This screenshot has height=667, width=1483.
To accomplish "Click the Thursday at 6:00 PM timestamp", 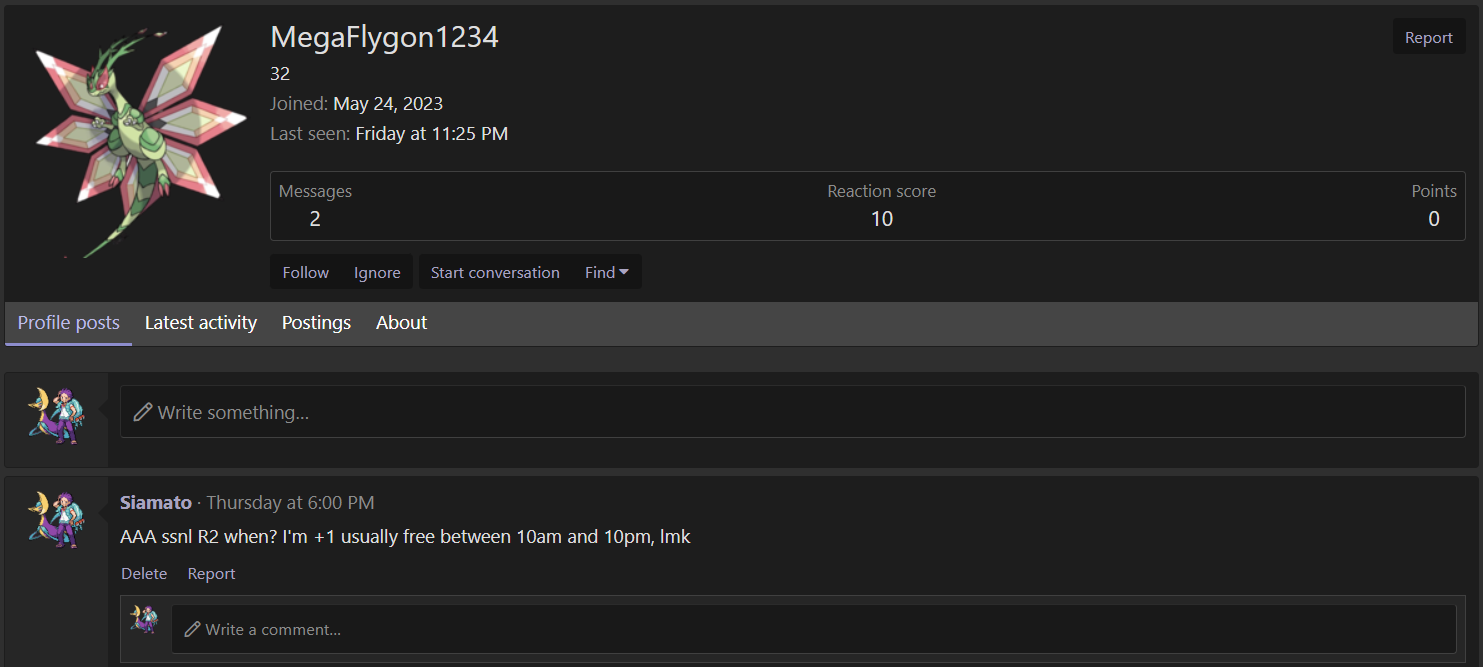I will point(290,502).
